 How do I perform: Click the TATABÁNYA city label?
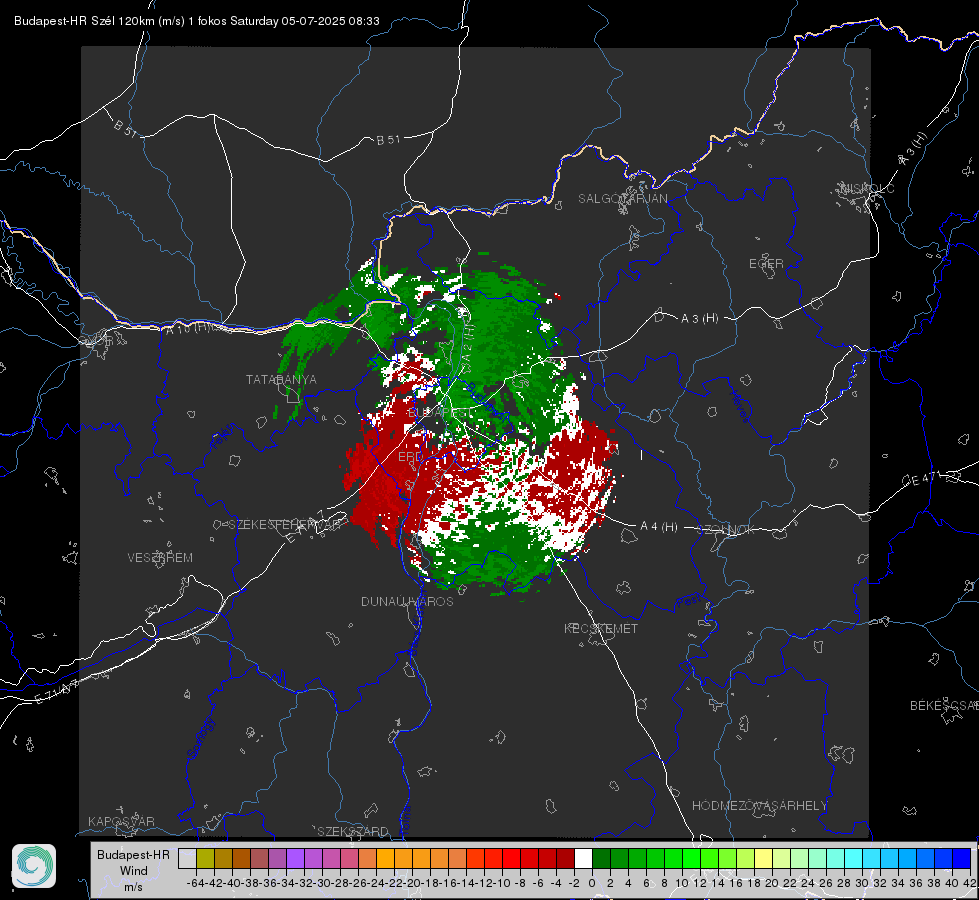point(281,380)
